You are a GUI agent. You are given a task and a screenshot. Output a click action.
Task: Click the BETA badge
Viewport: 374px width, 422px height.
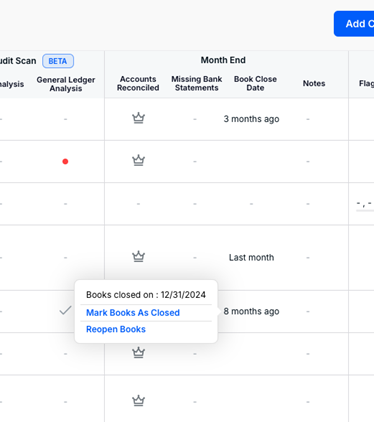(58, 61)
